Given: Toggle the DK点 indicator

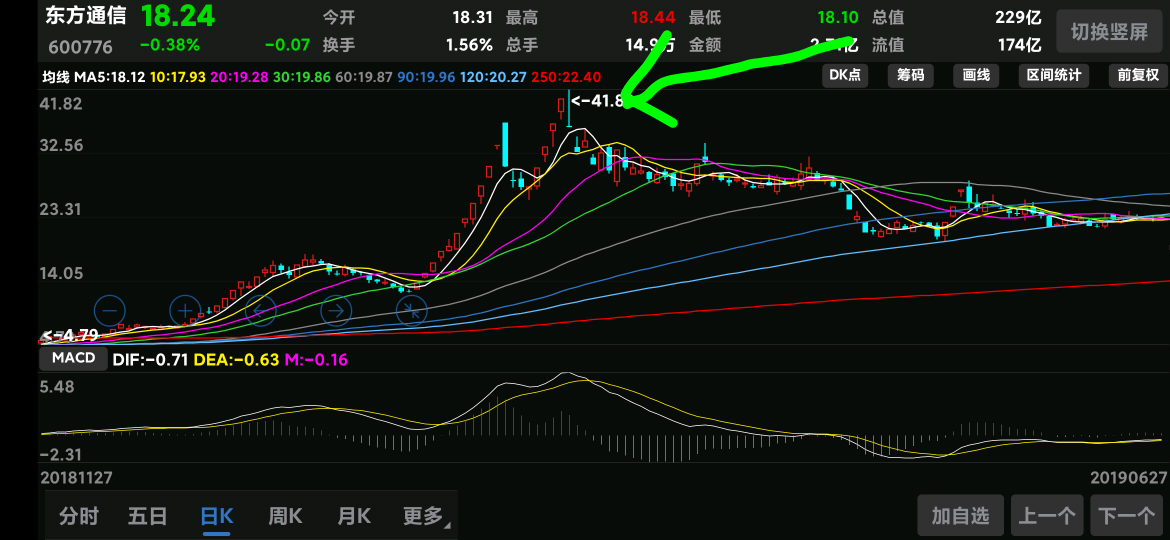Looking at the screenshot, I should coord(845,75).
